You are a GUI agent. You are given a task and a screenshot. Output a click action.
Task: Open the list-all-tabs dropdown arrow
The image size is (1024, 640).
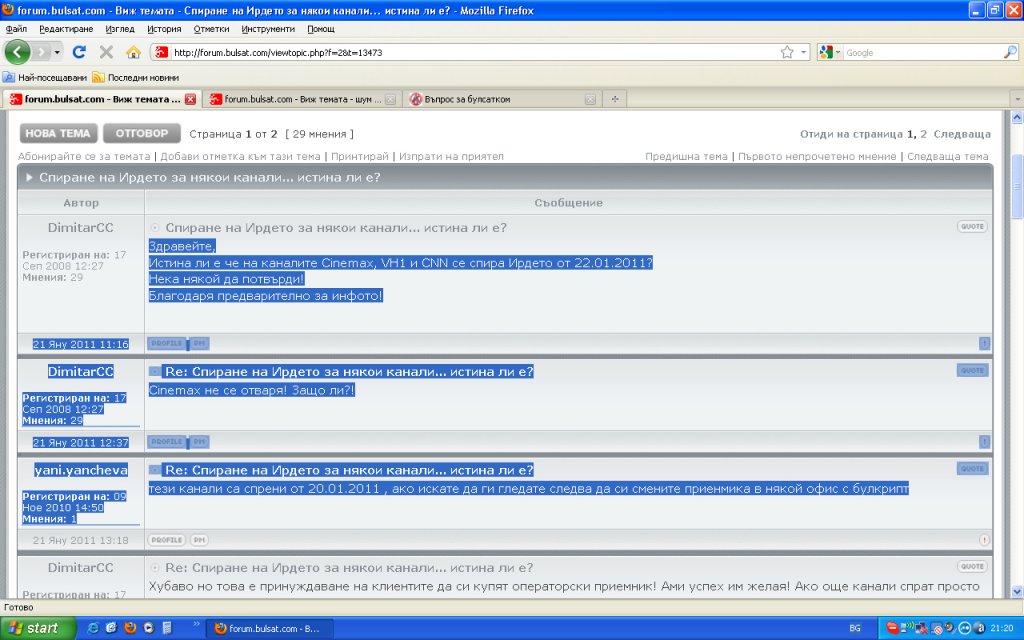click(x=1017, y=99)
